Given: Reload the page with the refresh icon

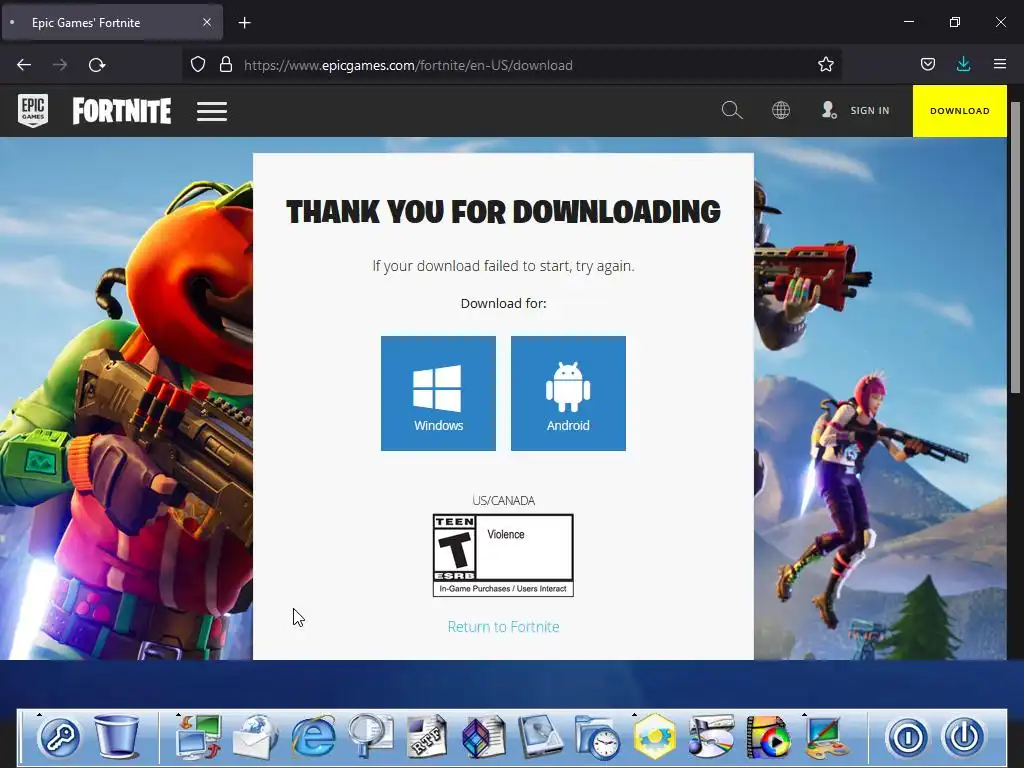Looking at the screenshot, I should tap(97, 65).
